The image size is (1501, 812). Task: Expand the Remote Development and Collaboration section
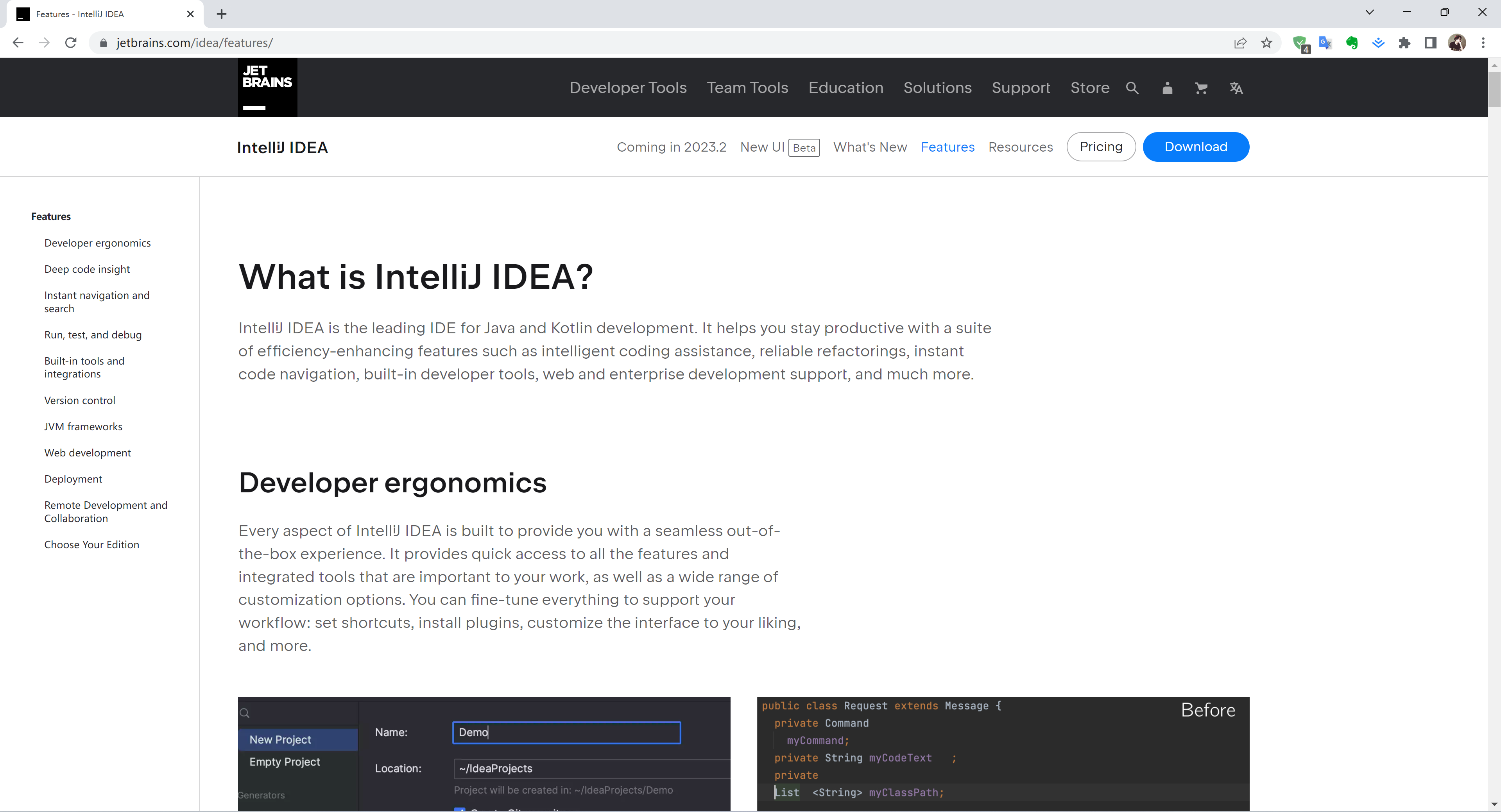coord(105,511)
